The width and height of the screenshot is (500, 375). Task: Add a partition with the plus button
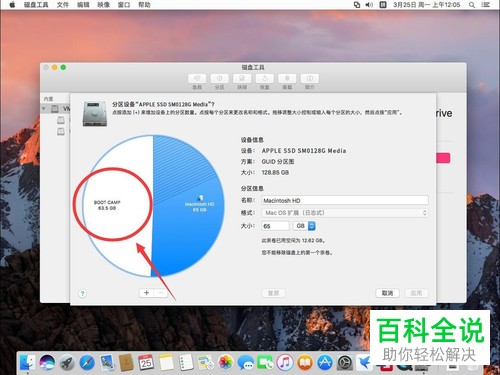coord(146,293)
